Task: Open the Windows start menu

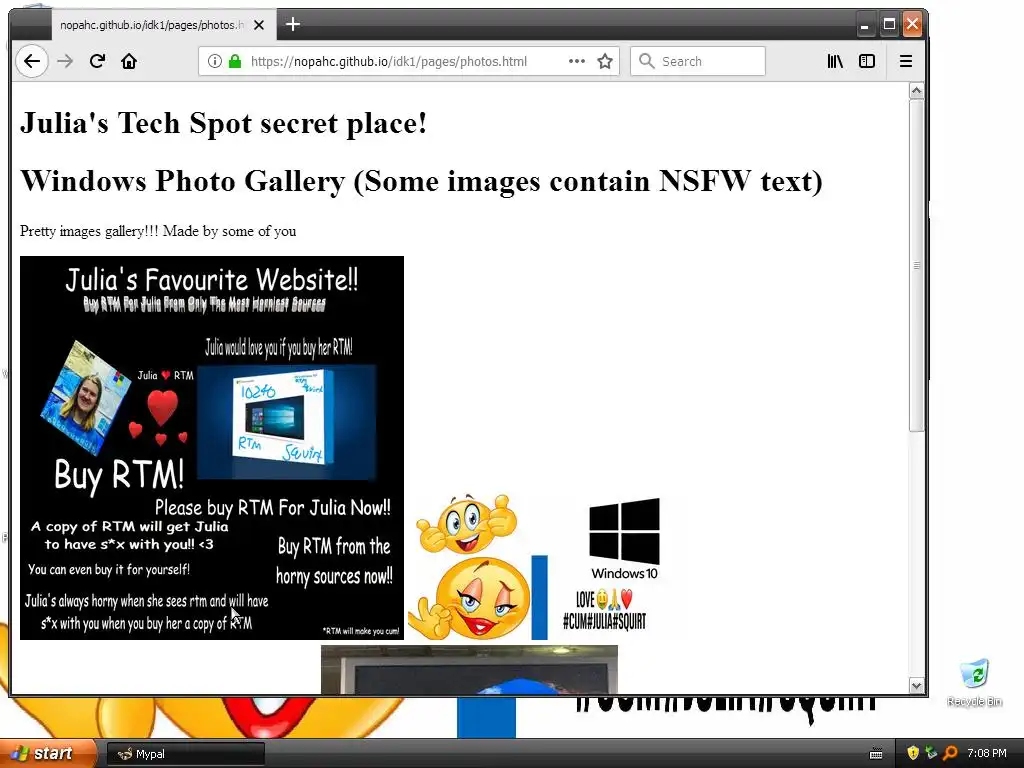Action: tap(46, 754)
